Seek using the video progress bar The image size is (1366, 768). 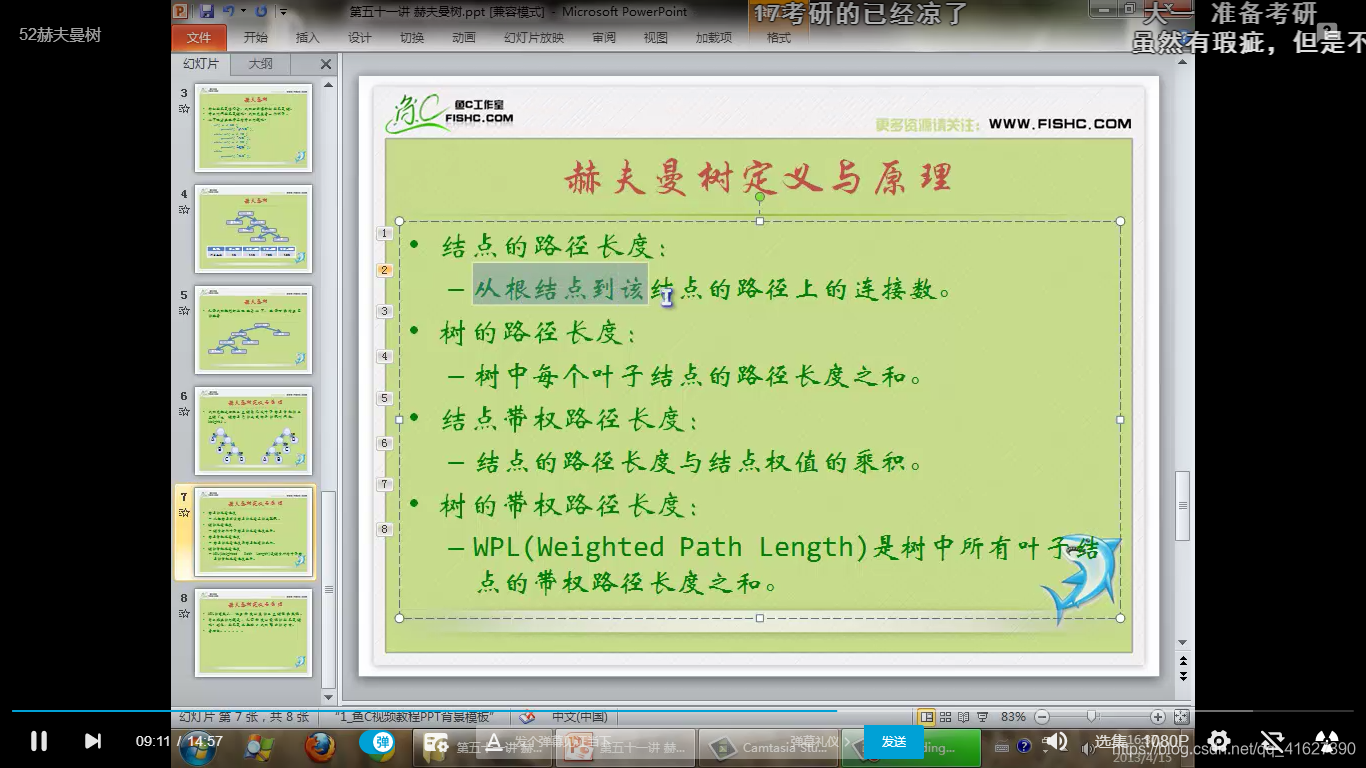click(x=683, y=711)
